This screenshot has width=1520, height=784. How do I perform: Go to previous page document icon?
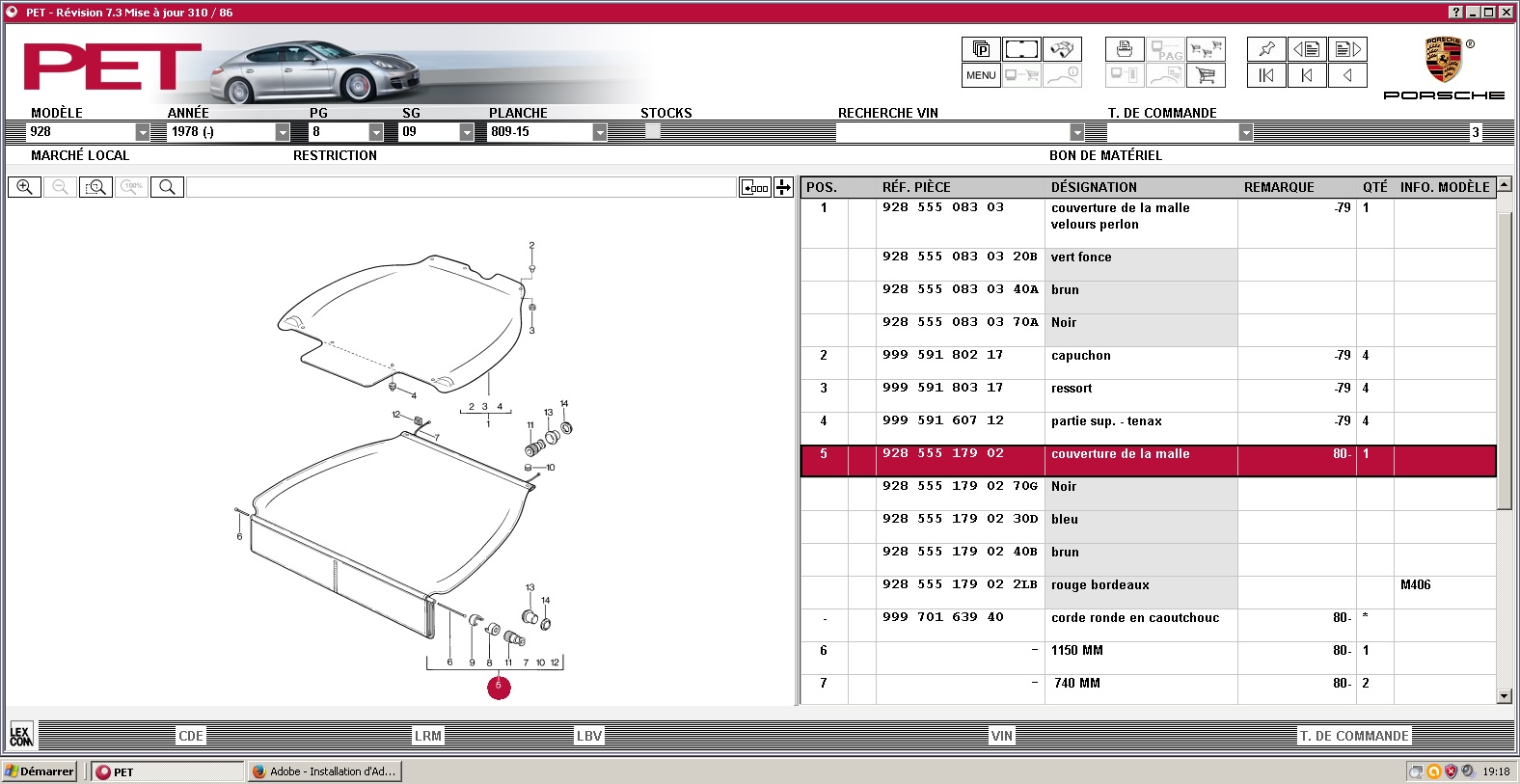pyautogui.click(x=1307, y=49)
